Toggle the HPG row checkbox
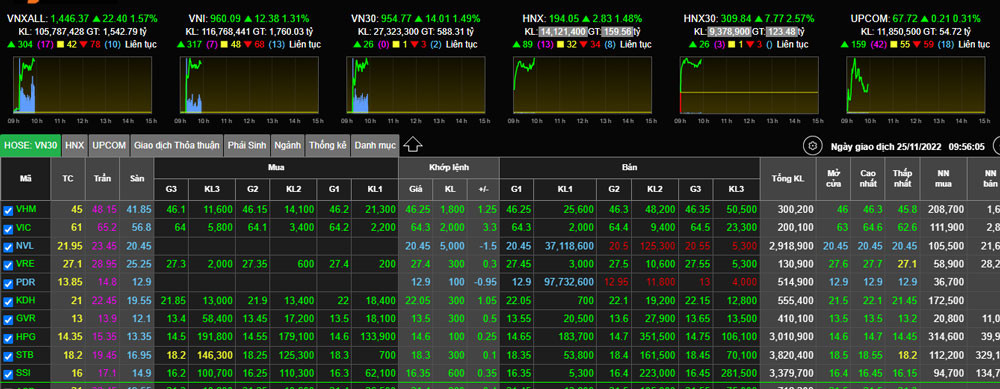Viewport: 1000px width, 389px height. point(8,339)
